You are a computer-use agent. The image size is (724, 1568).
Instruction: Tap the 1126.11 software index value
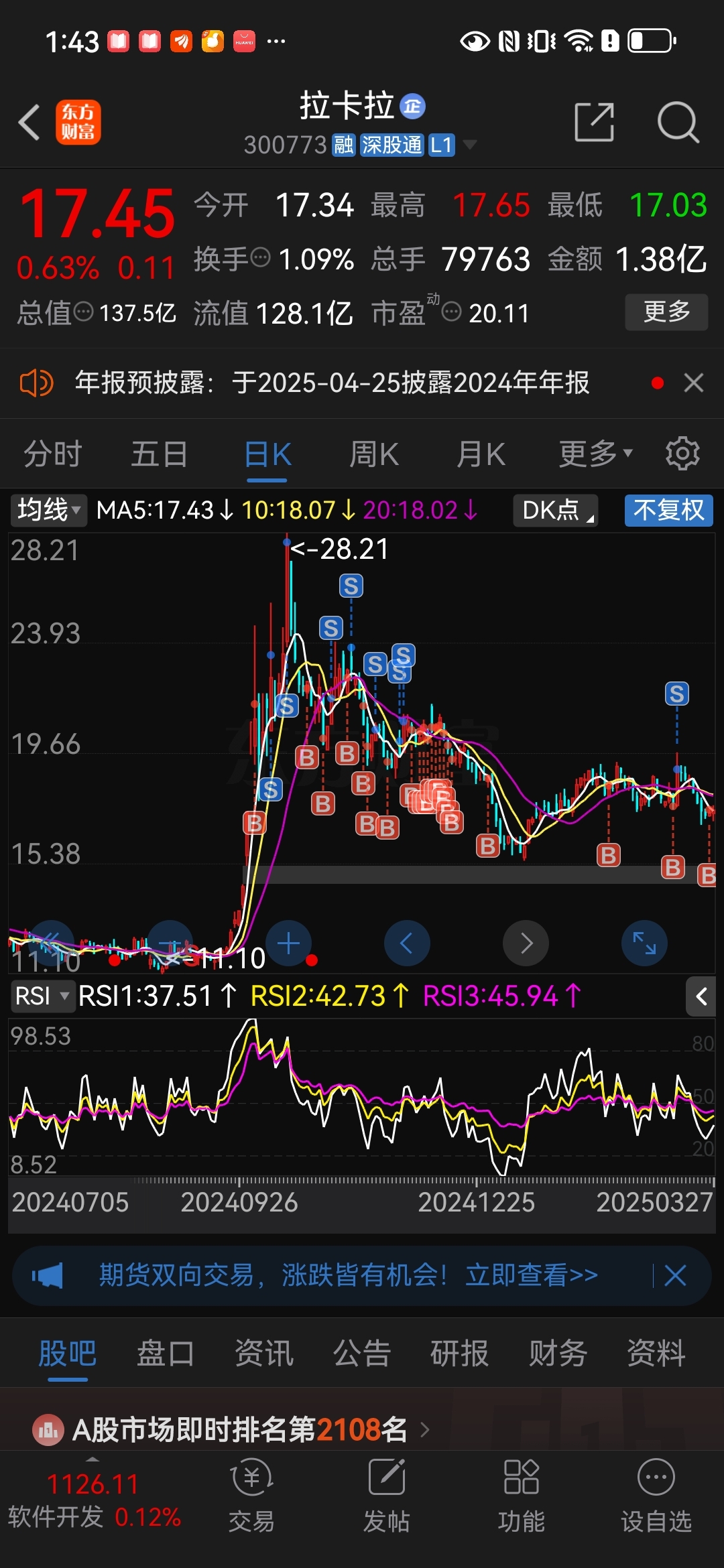tap(93, 1484)
